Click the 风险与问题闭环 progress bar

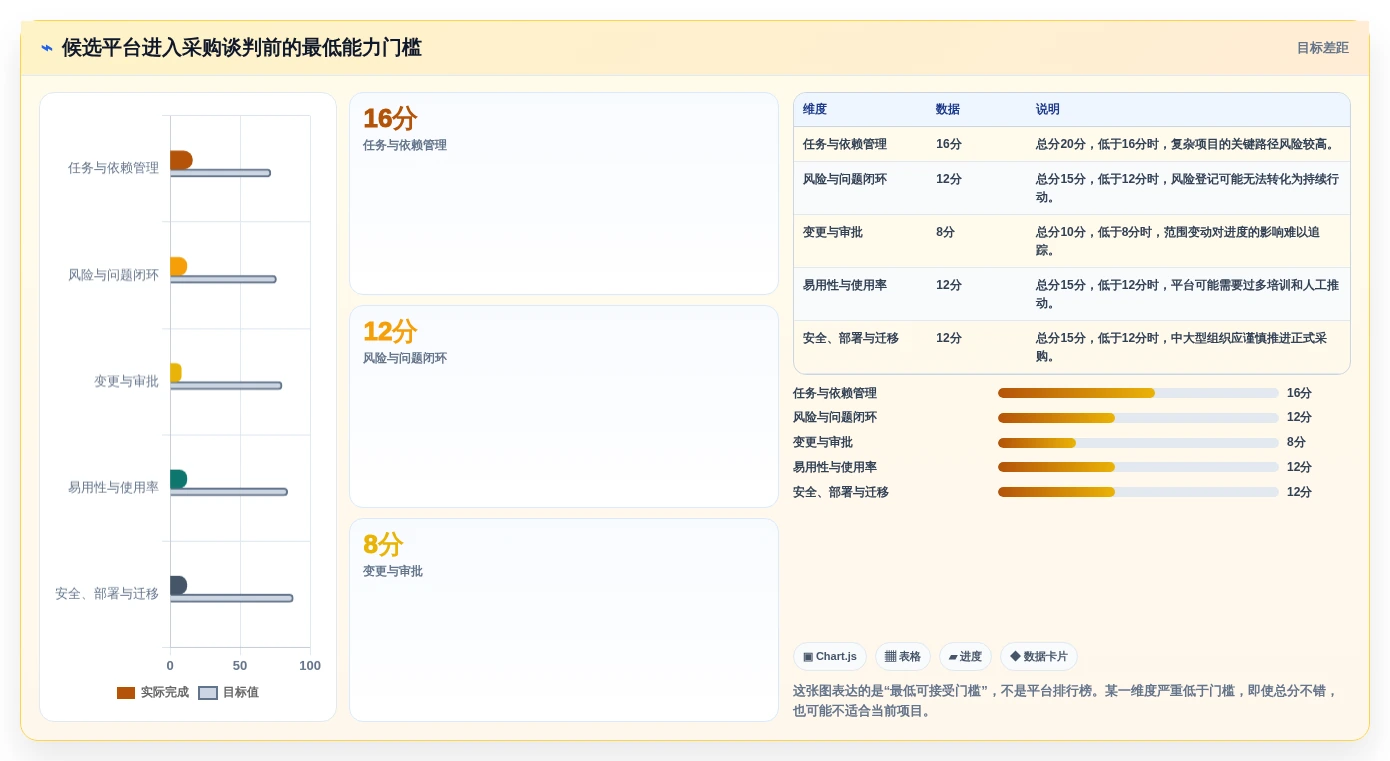[x=1138, y=418]
